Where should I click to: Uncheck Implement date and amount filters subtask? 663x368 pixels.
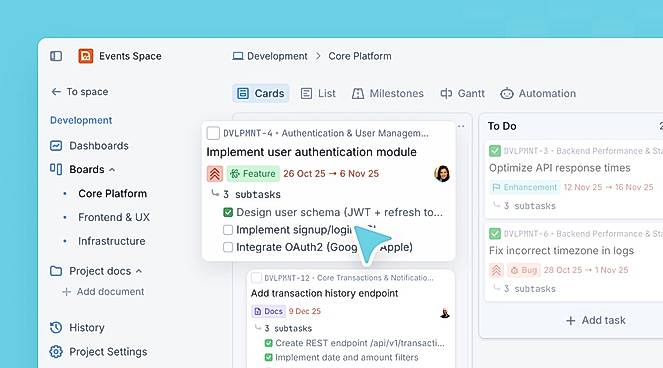[x=268, y=357]
